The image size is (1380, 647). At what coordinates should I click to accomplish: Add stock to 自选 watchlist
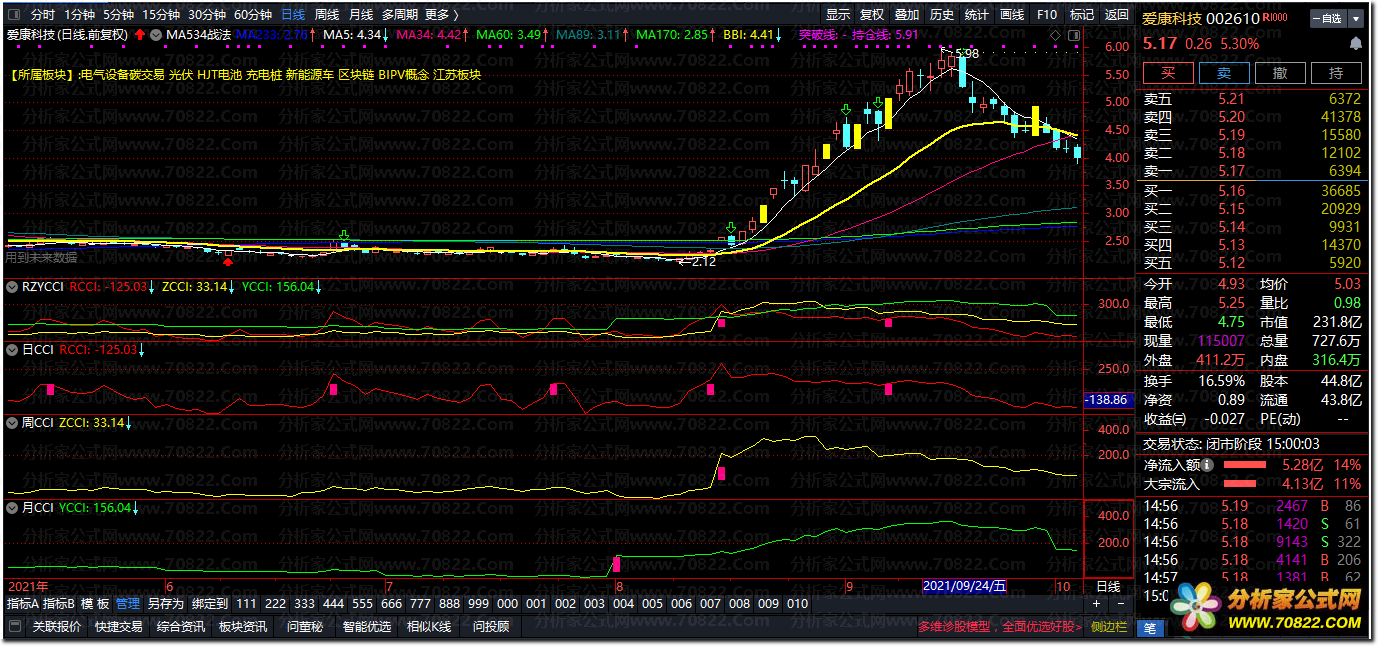click(x=1328, y=18)
